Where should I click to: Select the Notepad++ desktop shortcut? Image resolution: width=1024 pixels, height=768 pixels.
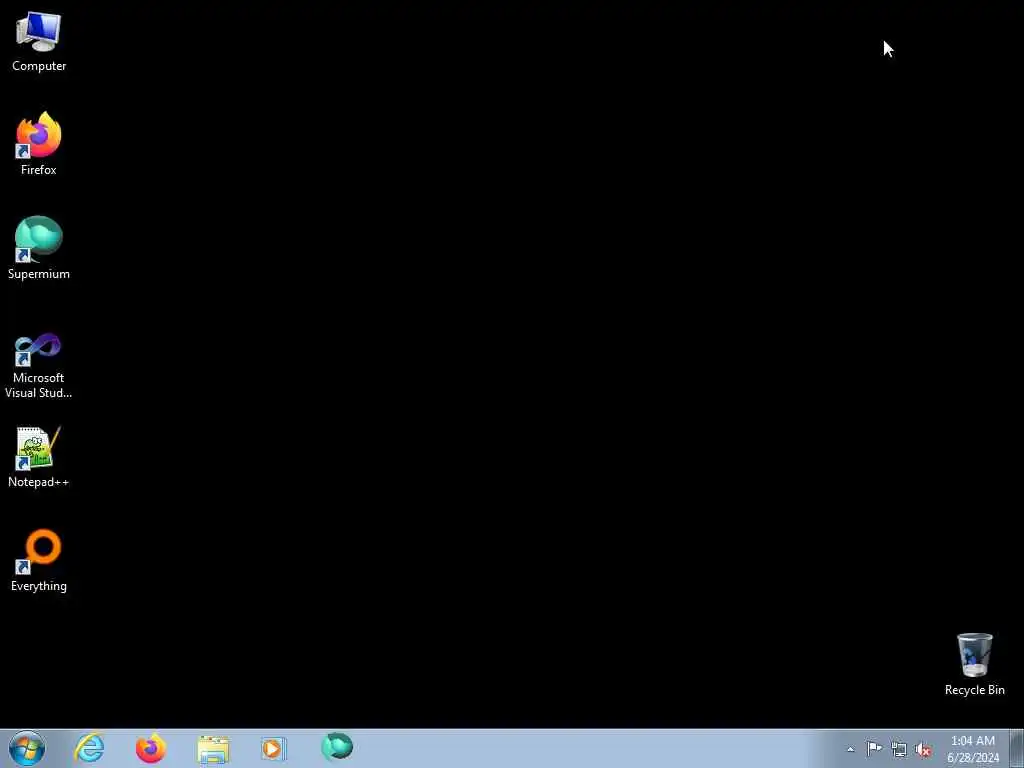pos(39,457)
